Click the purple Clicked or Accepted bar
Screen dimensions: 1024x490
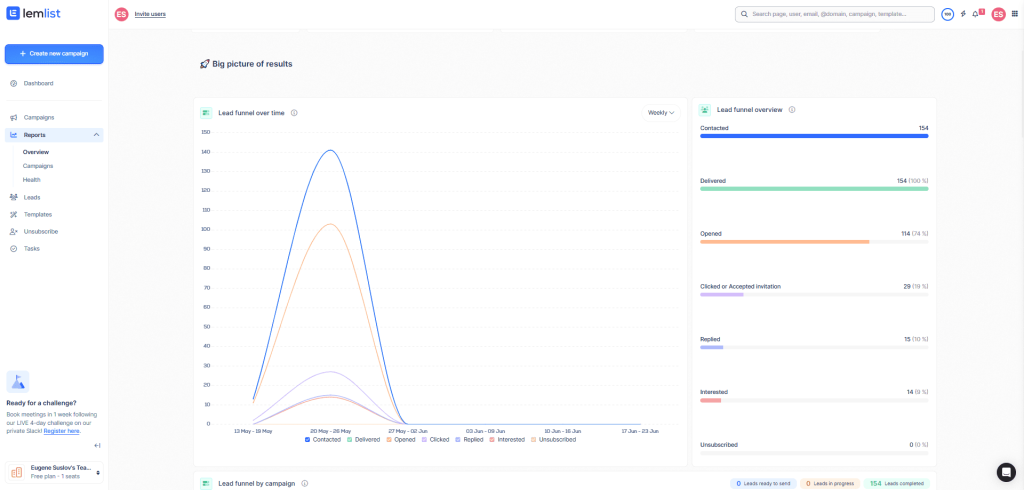tap(722, 295)
